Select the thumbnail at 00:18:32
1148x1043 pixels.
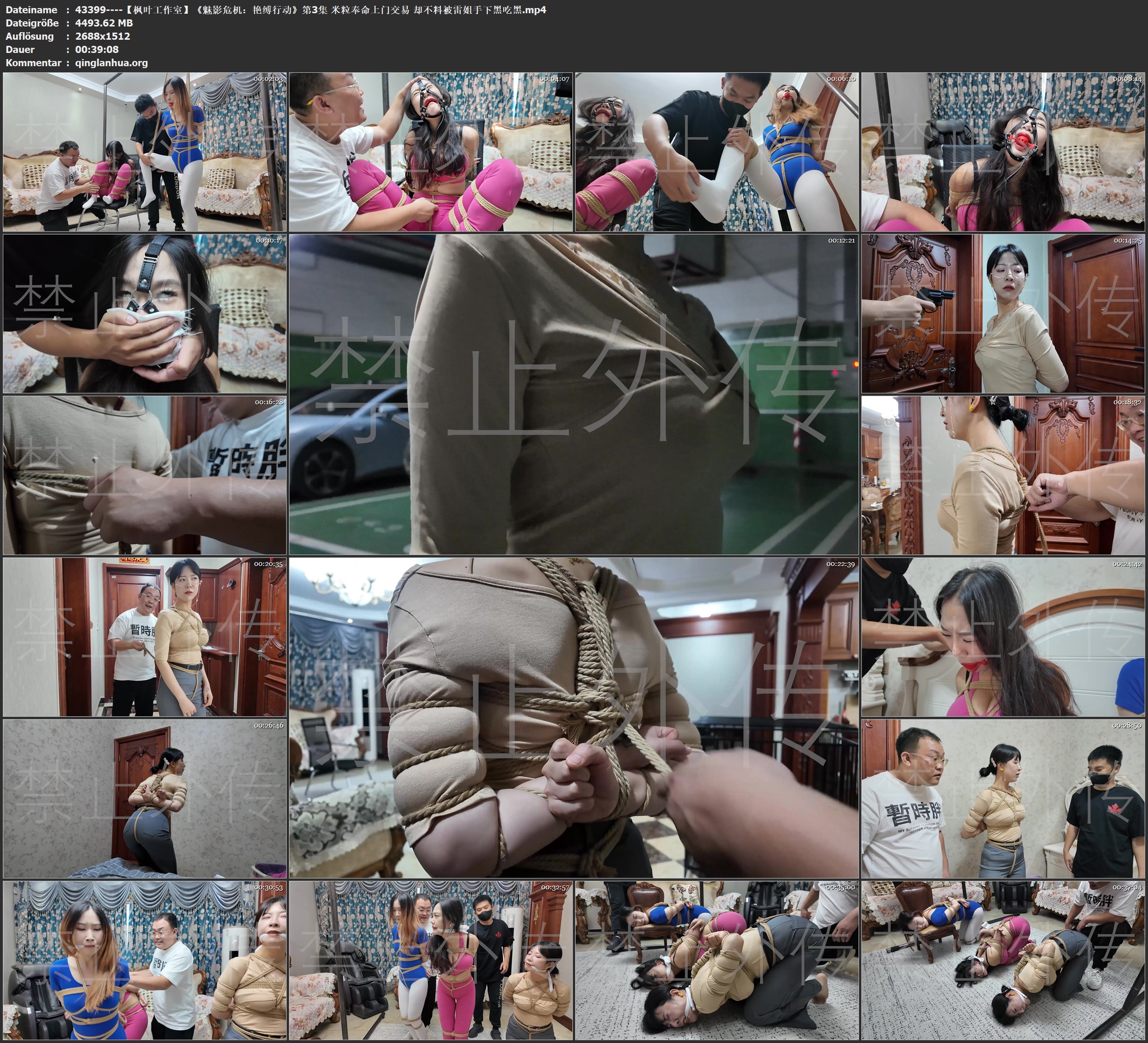[1003, 475]
